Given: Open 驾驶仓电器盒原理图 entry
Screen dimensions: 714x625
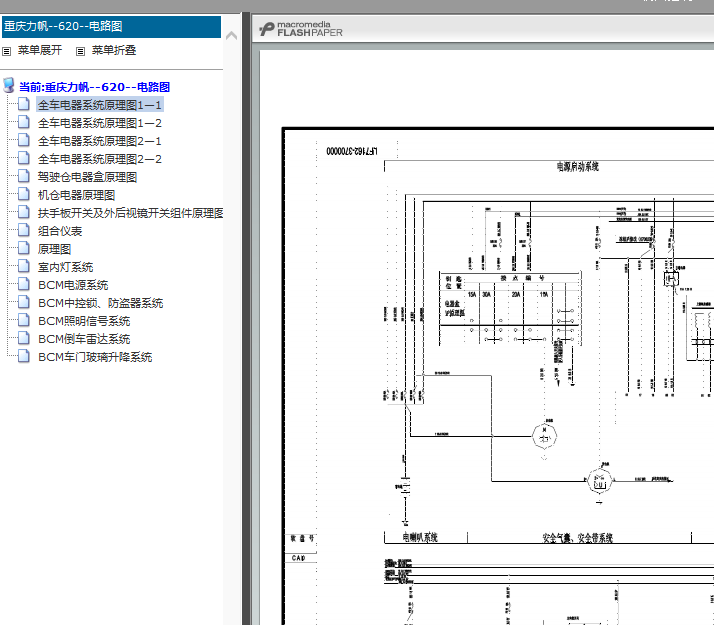Looking at the screenshot, I should tap(87, 177).
